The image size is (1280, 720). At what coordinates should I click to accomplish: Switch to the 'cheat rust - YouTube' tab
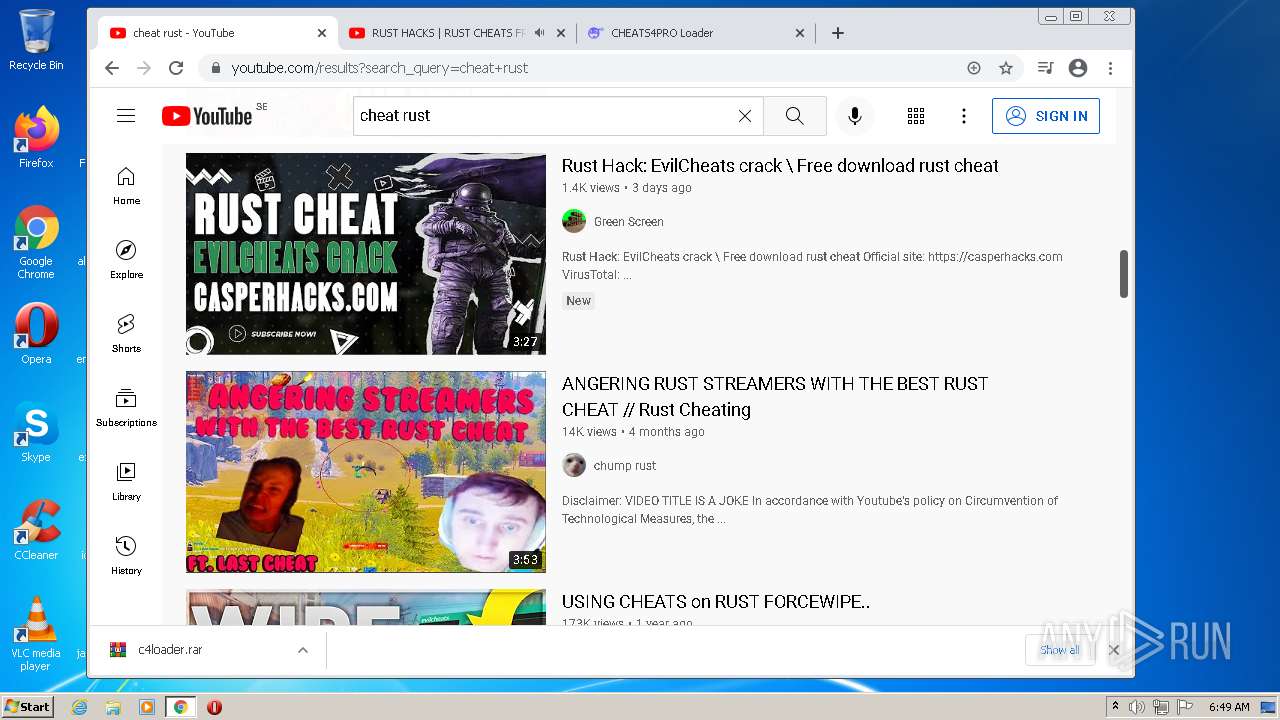click(217, 33)
